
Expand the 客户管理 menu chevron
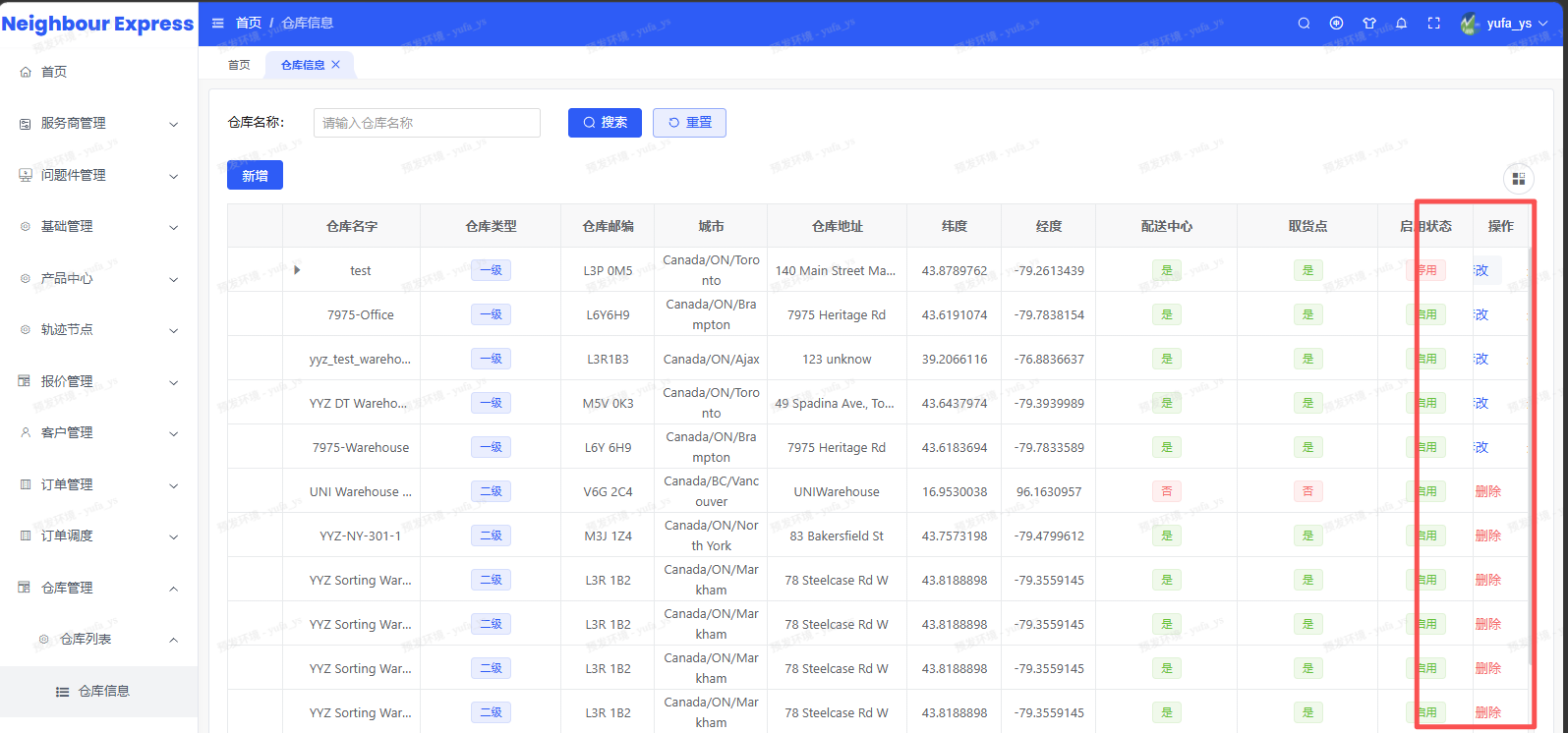coord(174,433)
